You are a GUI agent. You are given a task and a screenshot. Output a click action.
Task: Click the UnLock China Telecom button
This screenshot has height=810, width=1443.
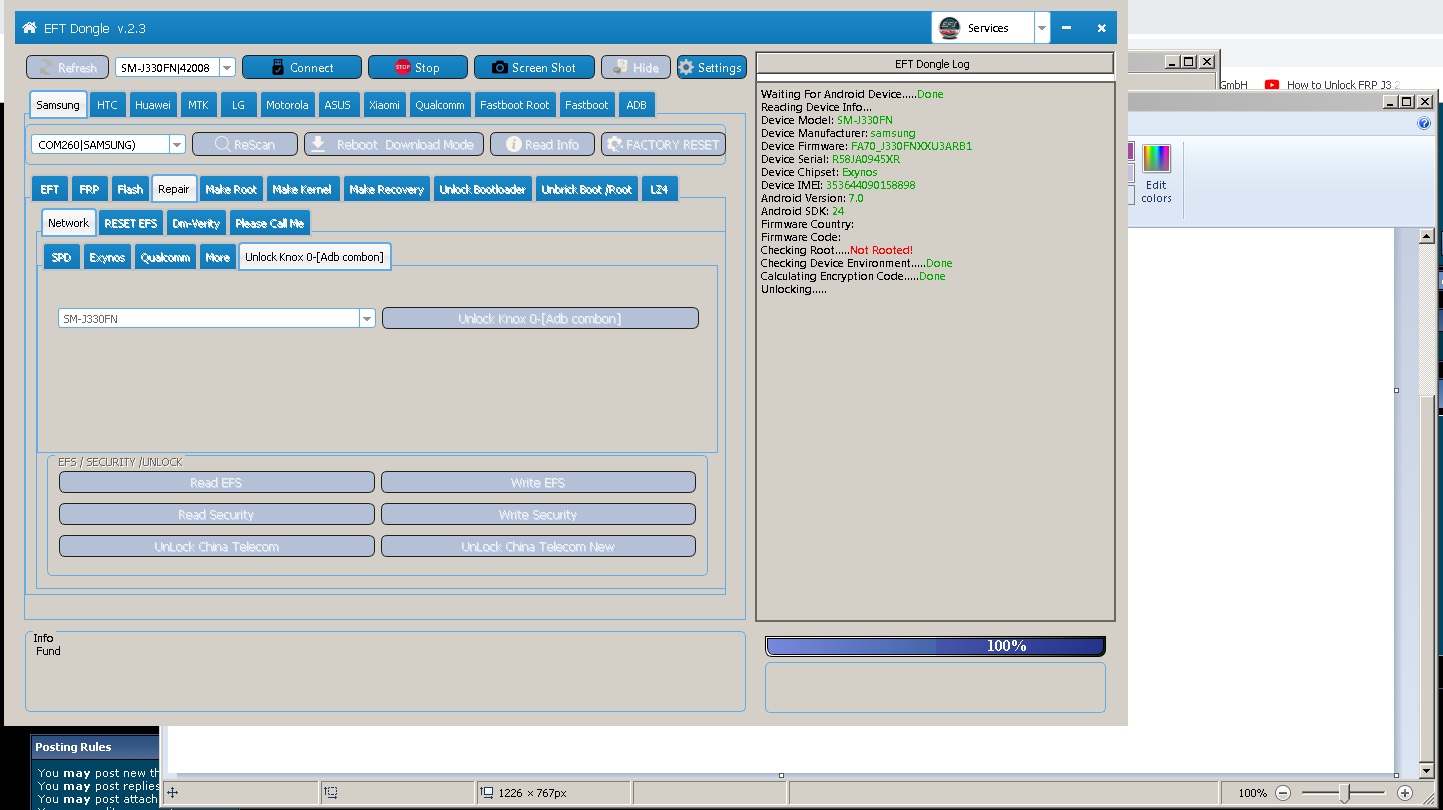pyautogui.click(x=216, y=547)
